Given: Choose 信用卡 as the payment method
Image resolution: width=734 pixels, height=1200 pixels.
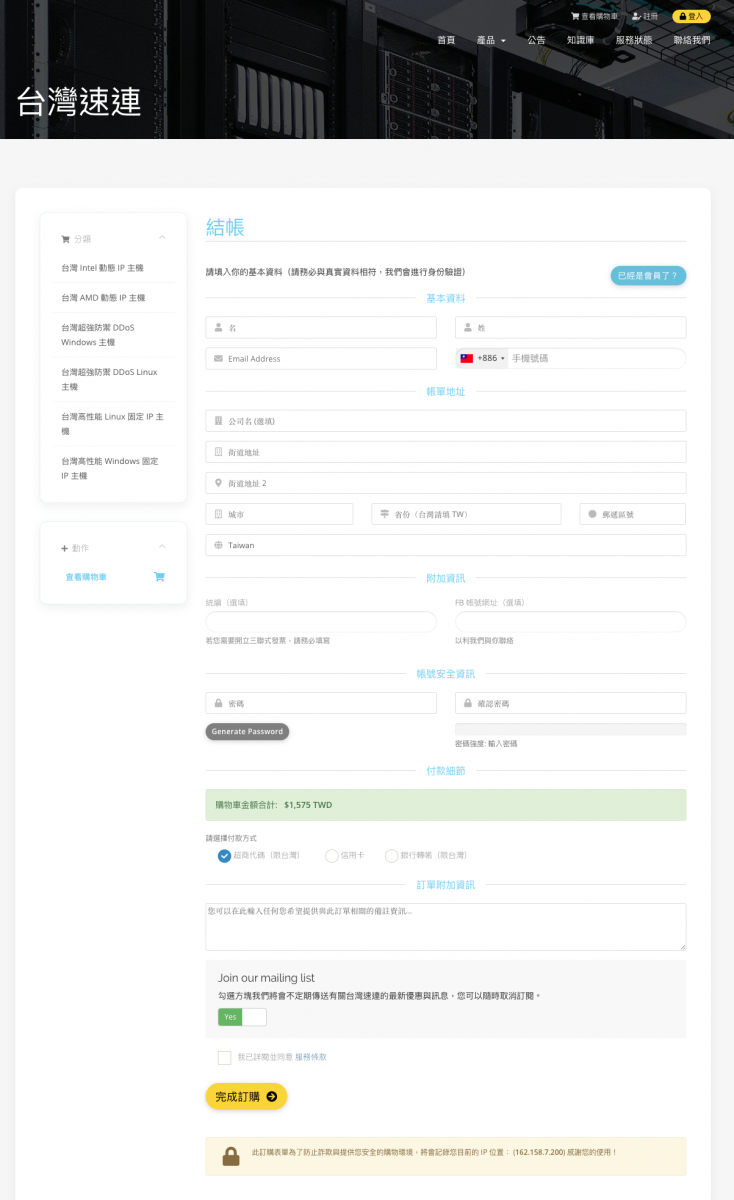Looking at the screenshot, I should pyautogui.click(x=332, y=856).
